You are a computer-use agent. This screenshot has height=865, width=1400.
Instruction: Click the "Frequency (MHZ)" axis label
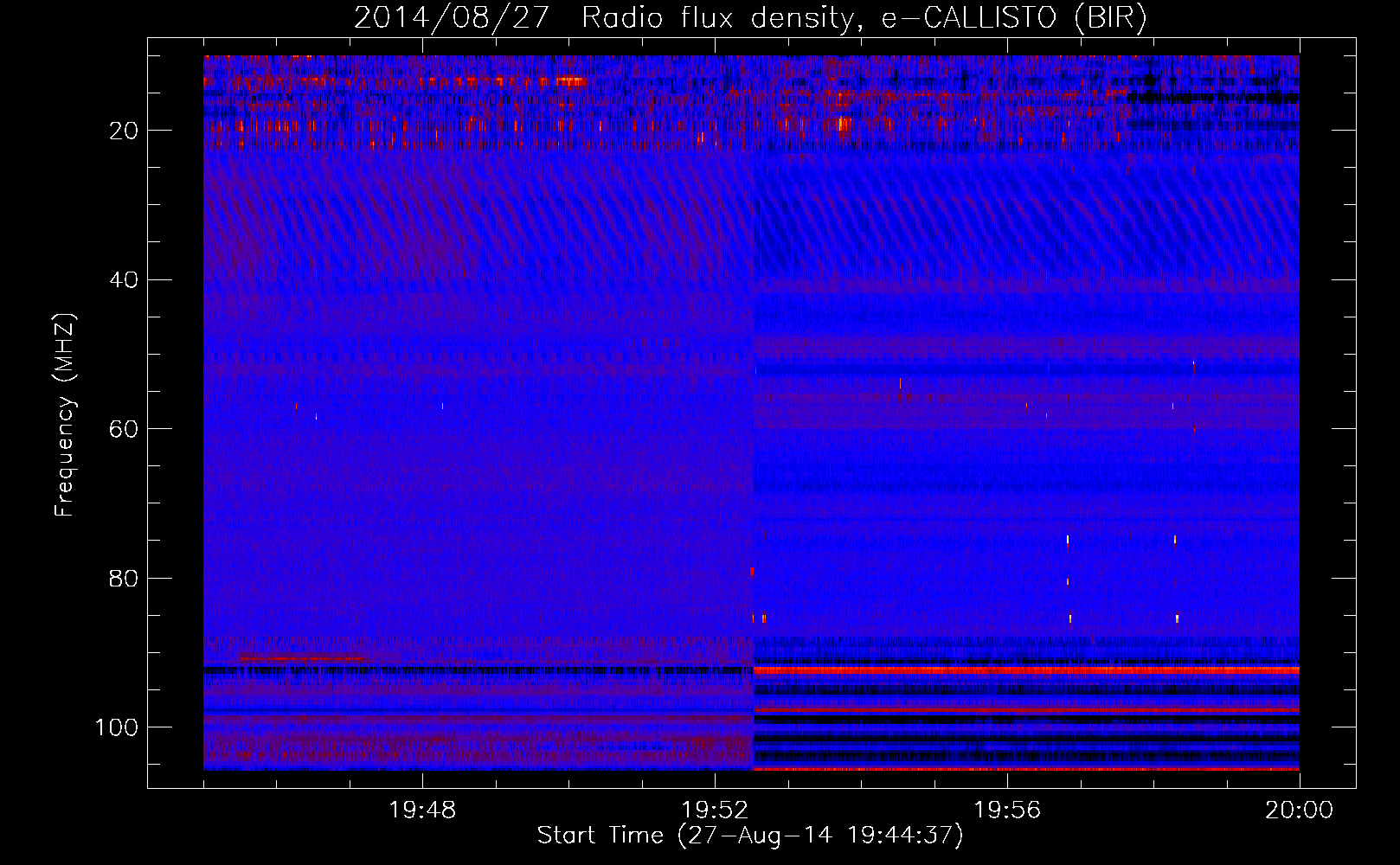pyautogui.click(x=65, y=415)
